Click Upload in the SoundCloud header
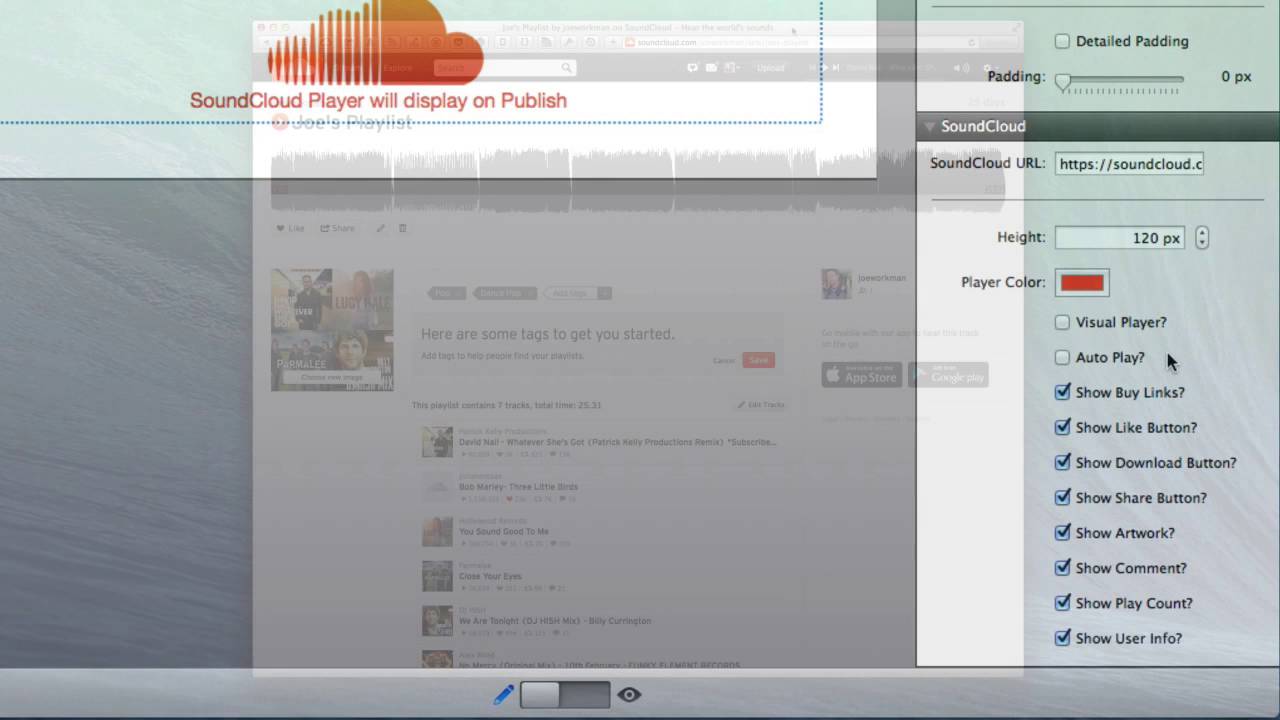The width and height of the screenshot is (1280, 720). pos(770,68)
